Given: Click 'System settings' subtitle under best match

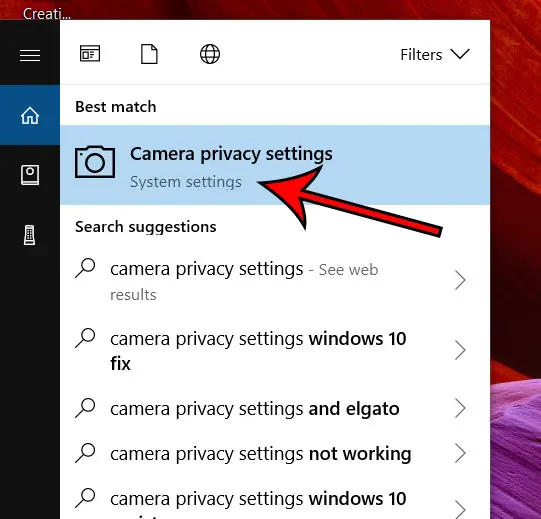Looking at the screenshot, I should pyautogui.click(x=186, y=182).
